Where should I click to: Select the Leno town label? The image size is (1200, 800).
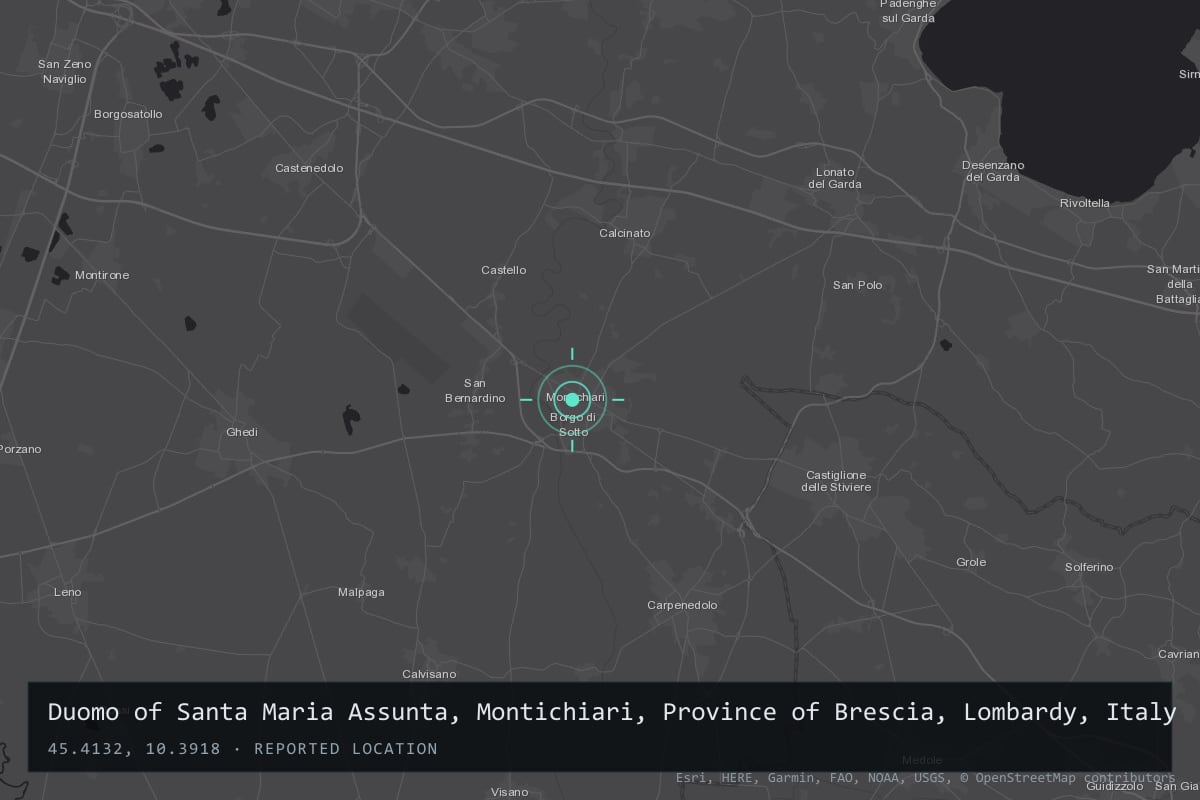pos(67,592)
